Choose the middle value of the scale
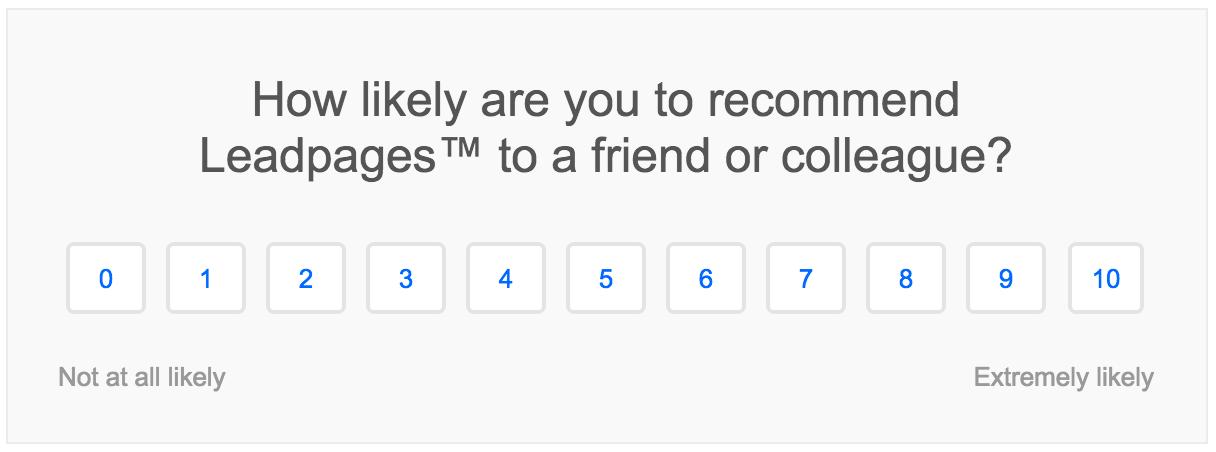The image size is (1216, 452). (606, 278)
